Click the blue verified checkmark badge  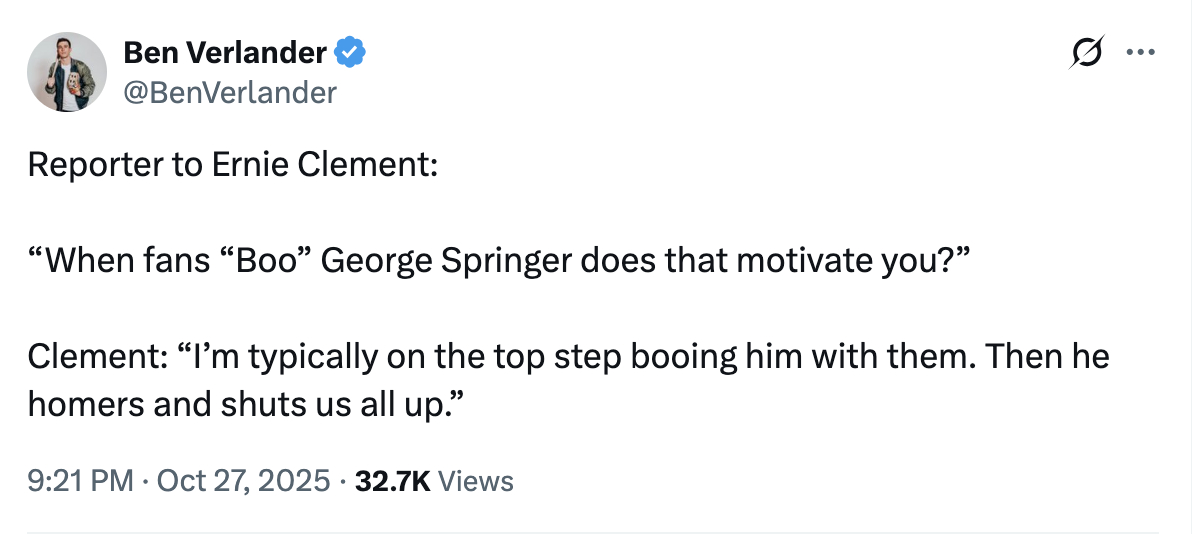click(350, 53)
